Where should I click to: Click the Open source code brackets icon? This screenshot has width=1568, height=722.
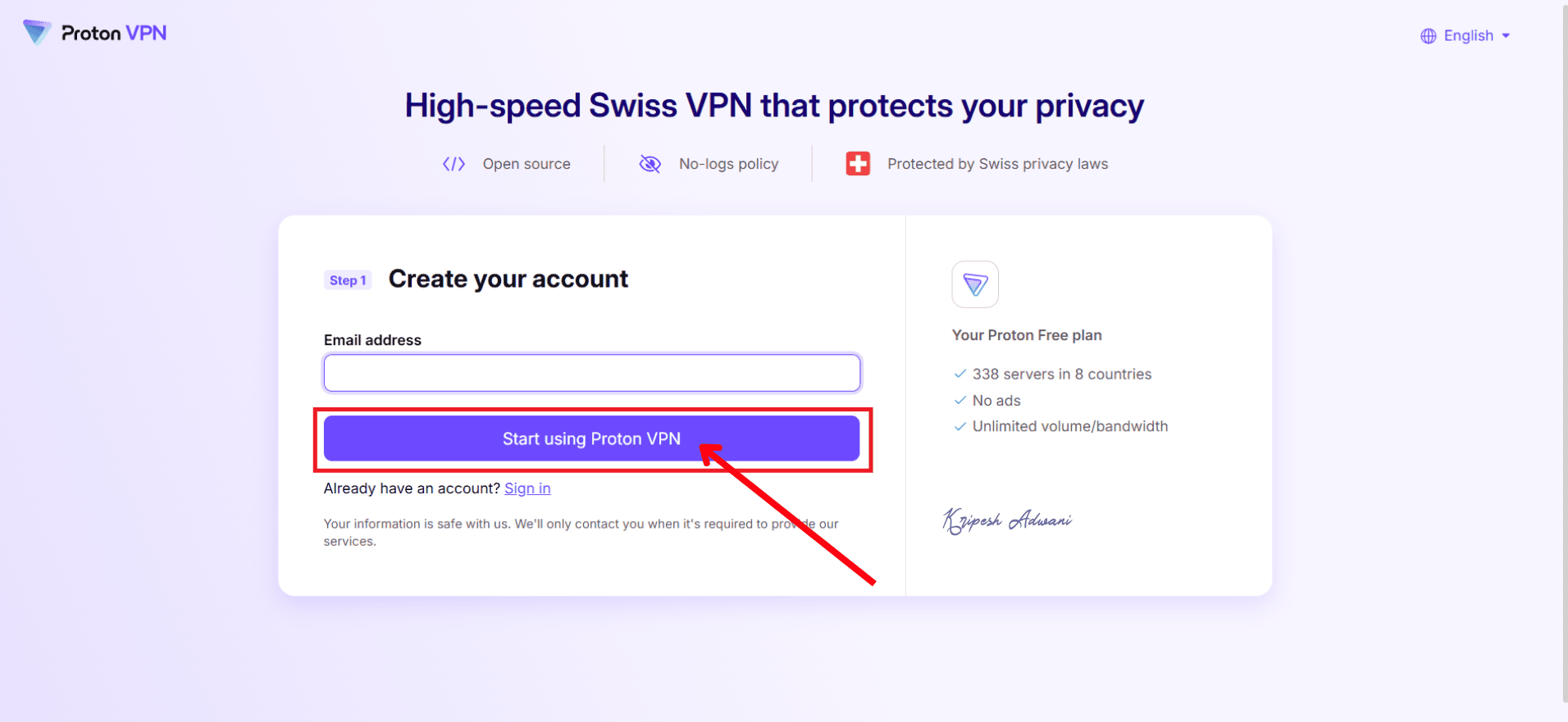click(454, 164)
